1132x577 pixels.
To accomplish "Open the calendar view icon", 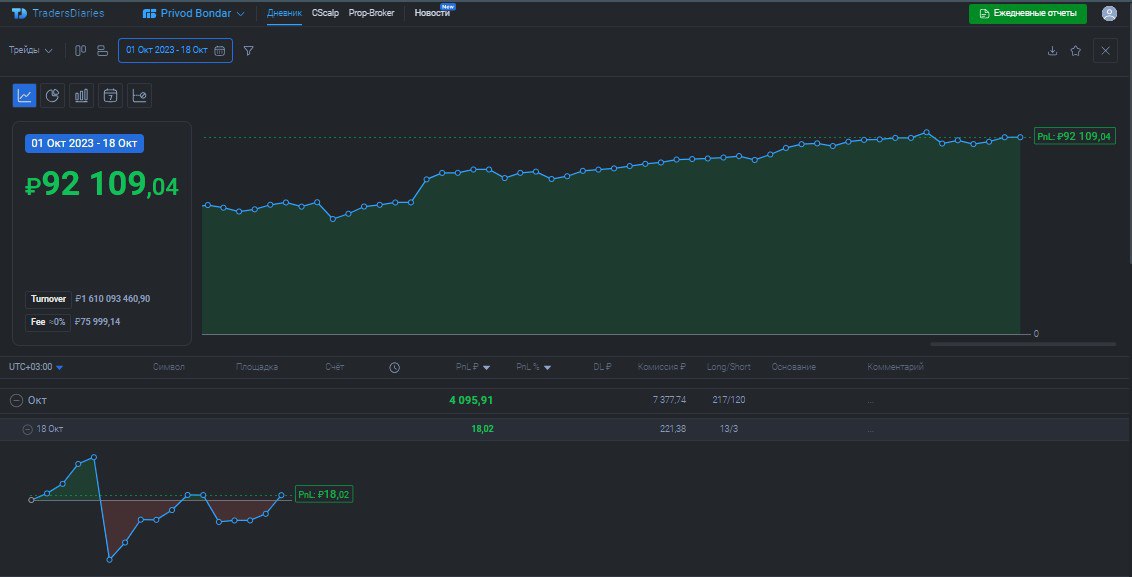I will pos(110,95).
